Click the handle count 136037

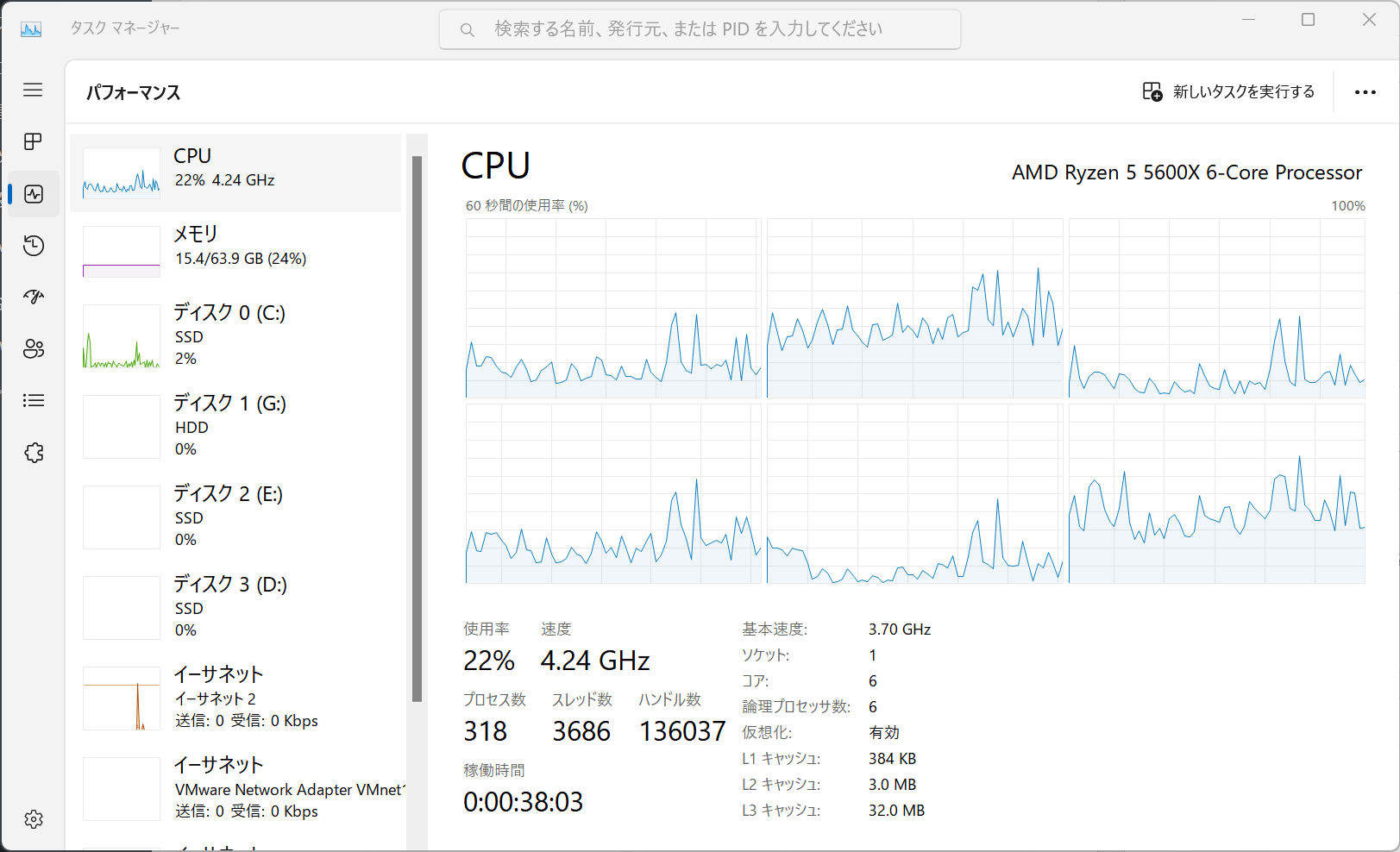[x=682, y=732]
